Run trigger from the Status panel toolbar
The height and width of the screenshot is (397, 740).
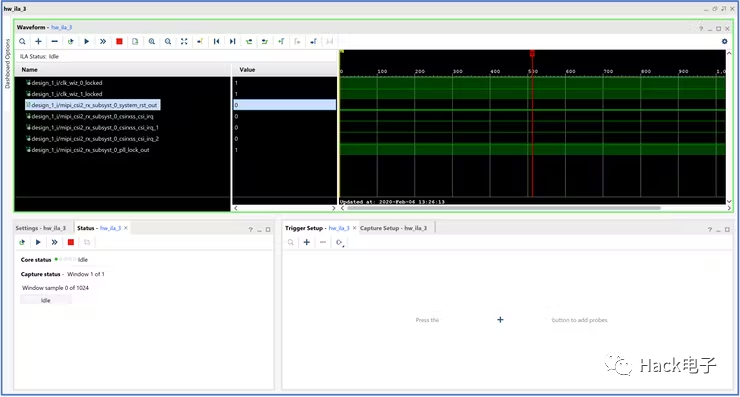38,242
